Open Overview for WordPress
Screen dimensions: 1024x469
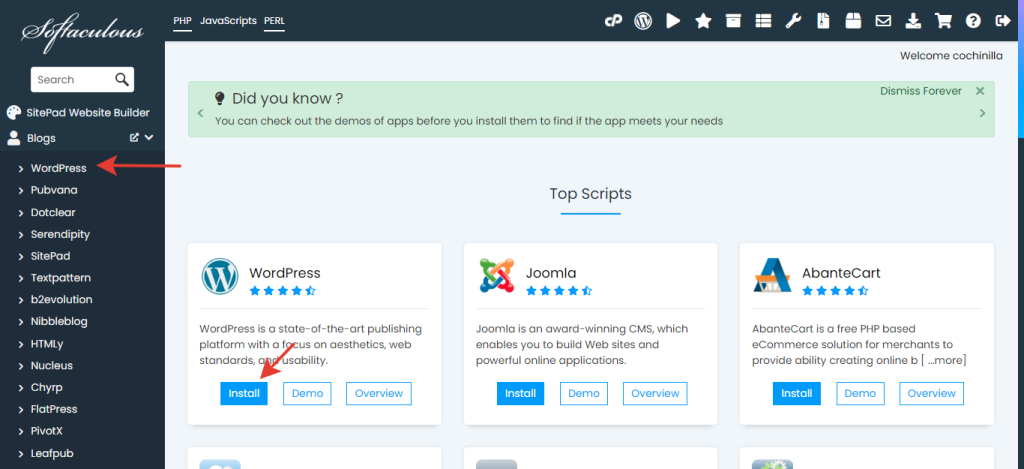point(379,393)
